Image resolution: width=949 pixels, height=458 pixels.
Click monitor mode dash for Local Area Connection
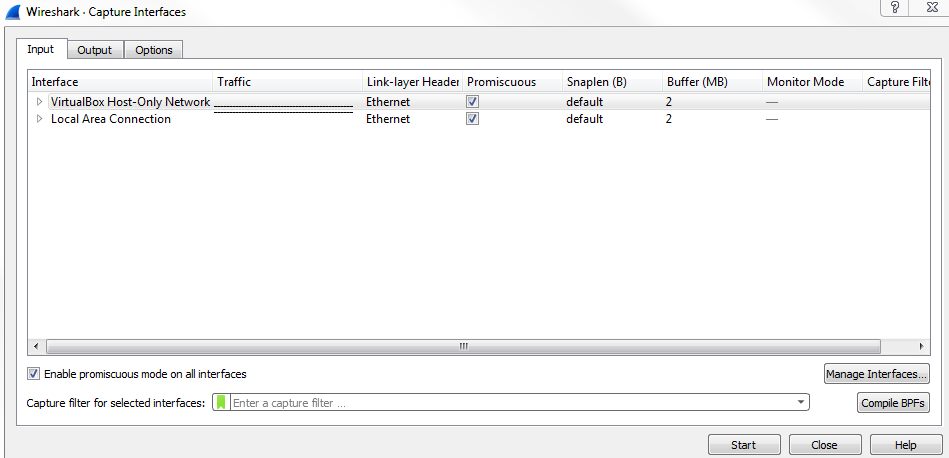tap(772, 119)
